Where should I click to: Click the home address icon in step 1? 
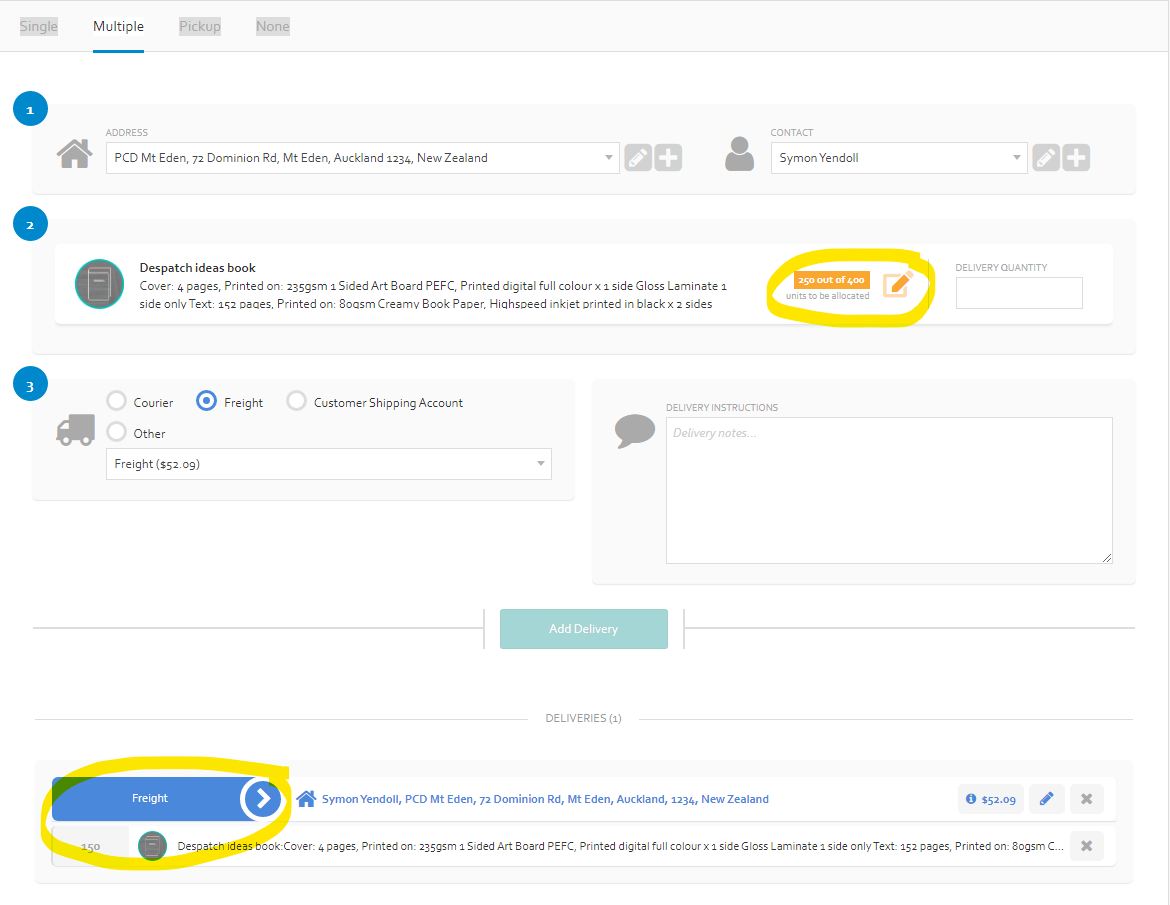point(75,154)
